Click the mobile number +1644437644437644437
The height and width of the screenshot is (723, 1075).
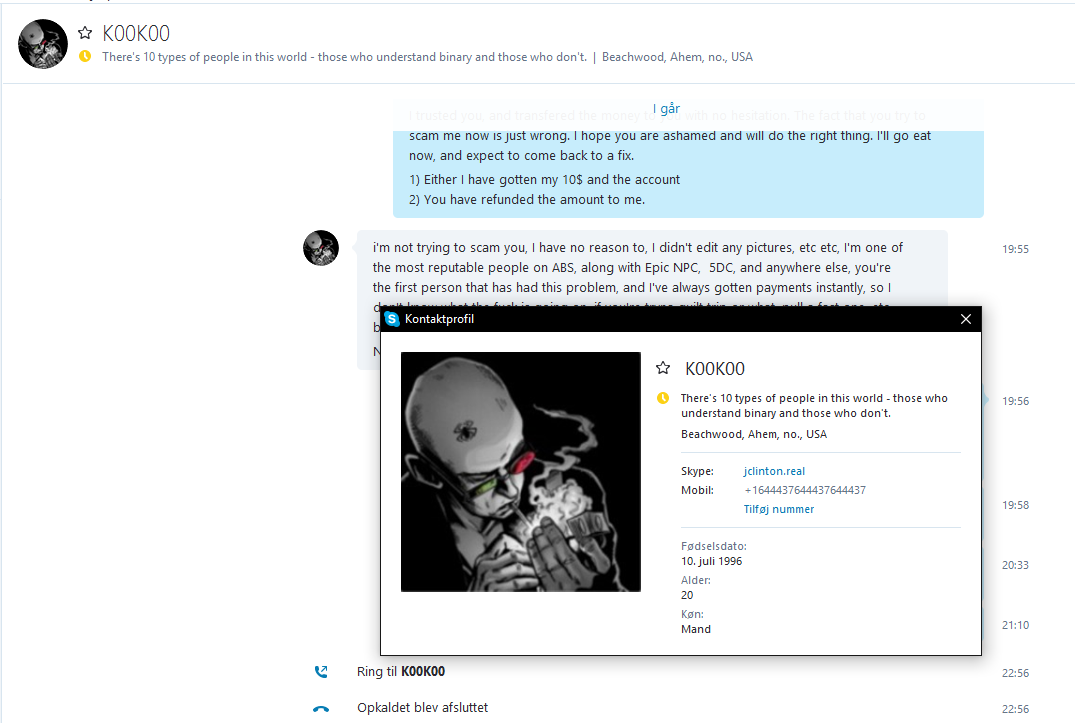point(805,490)
